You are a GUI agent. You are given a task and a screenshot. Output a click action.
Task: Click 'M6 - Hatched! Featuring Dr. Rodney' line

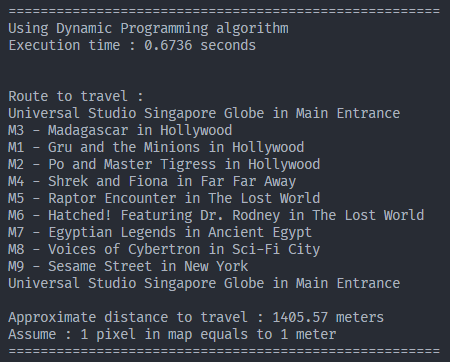[x=216, y=215]
